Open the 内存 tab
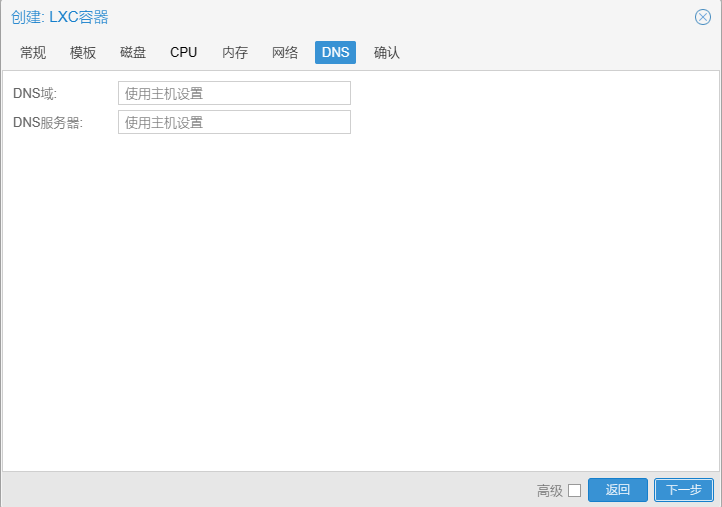The image size is (722, 507). click(x=235, y=52)
